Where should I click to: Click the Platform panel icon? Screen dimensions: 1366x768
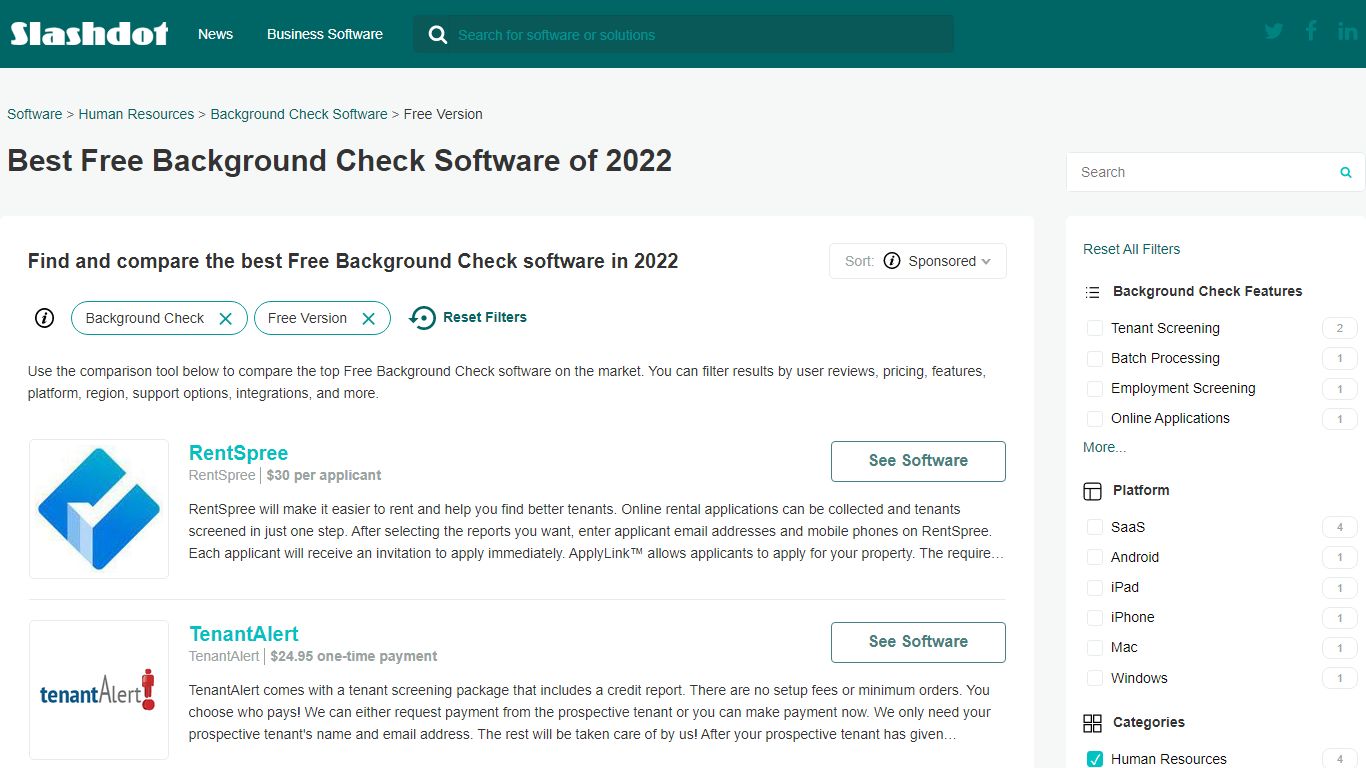tap(1092, 491)
